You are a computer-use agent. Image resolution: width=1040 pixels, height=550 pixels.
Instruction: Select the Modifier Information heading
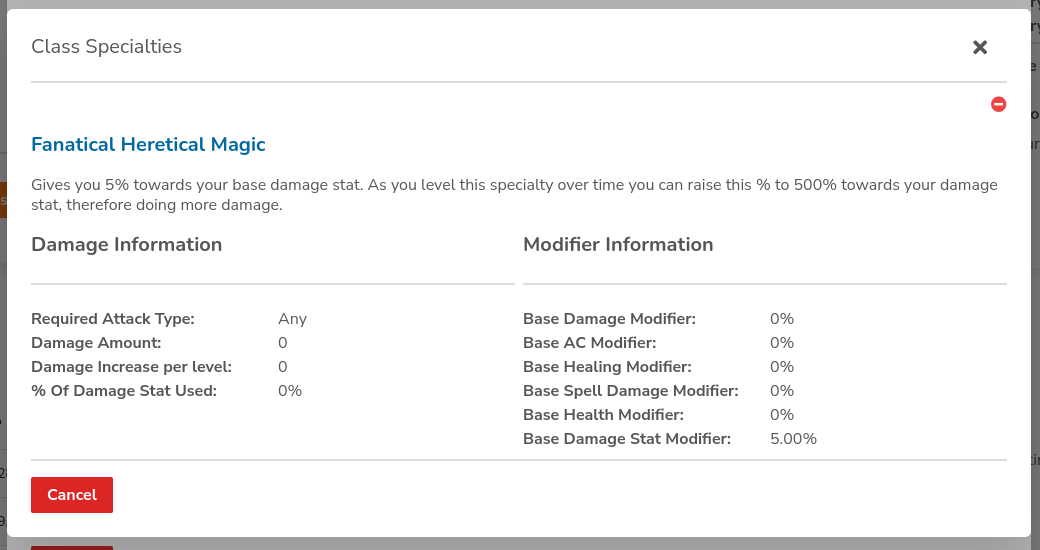click(x=618, y=244)
